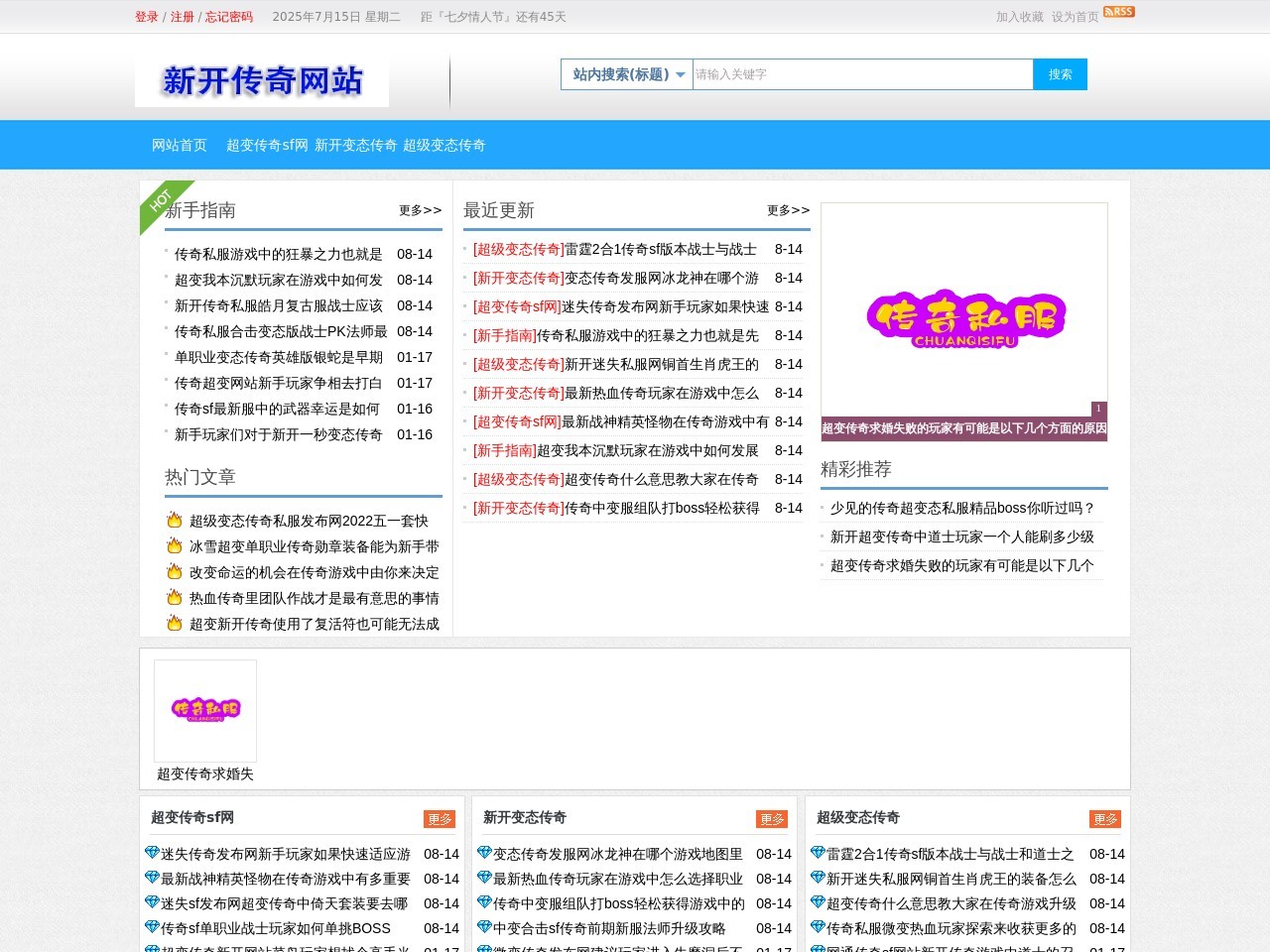Open the 站内搜索(标题) search type dropdown
Image resolution: width=1270 pixels, height=952 pixels.
pos(627,74)
